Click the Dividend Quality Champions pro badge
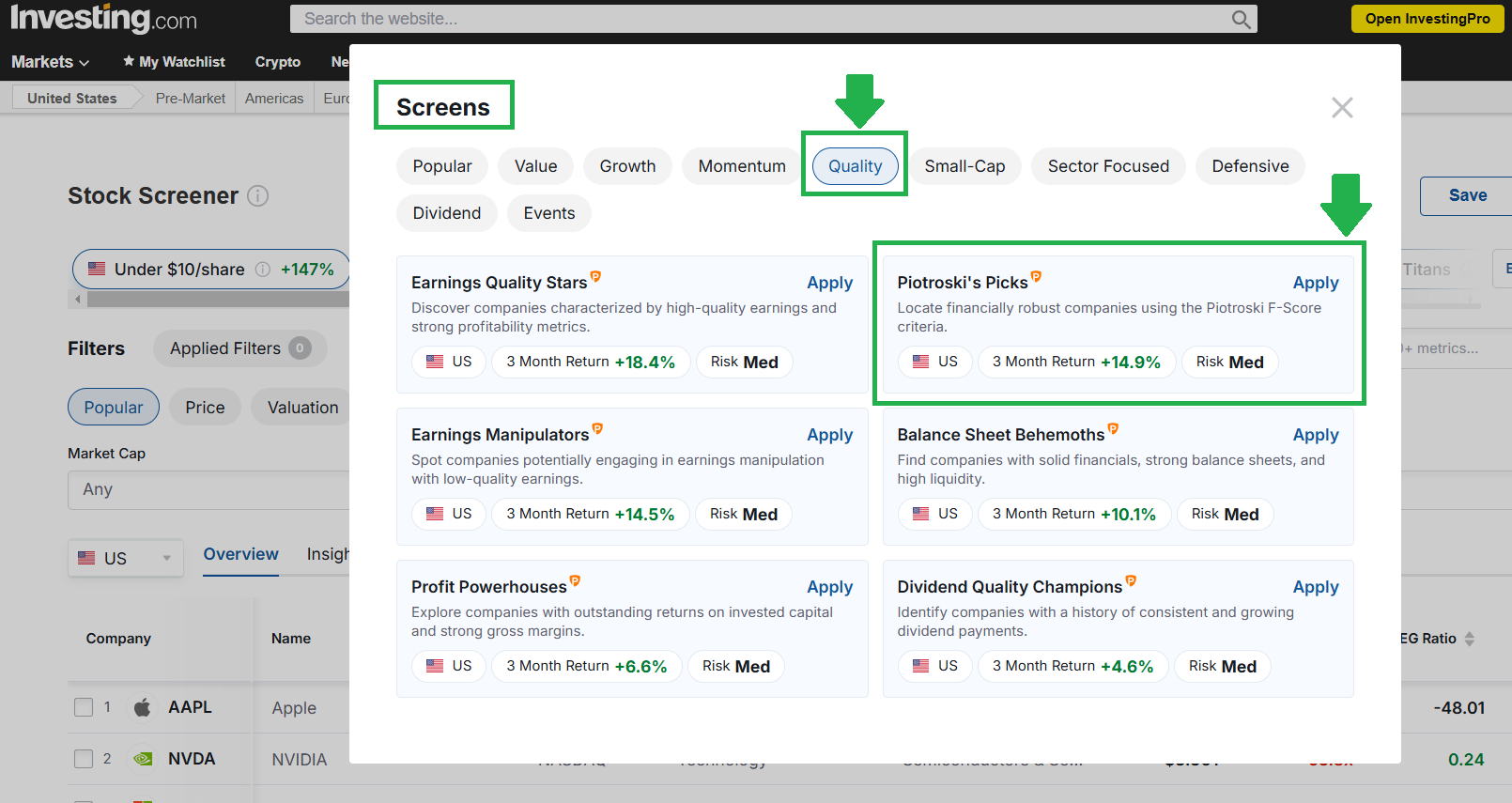Screen dimensions: 1512x803 pos(1131,580)
